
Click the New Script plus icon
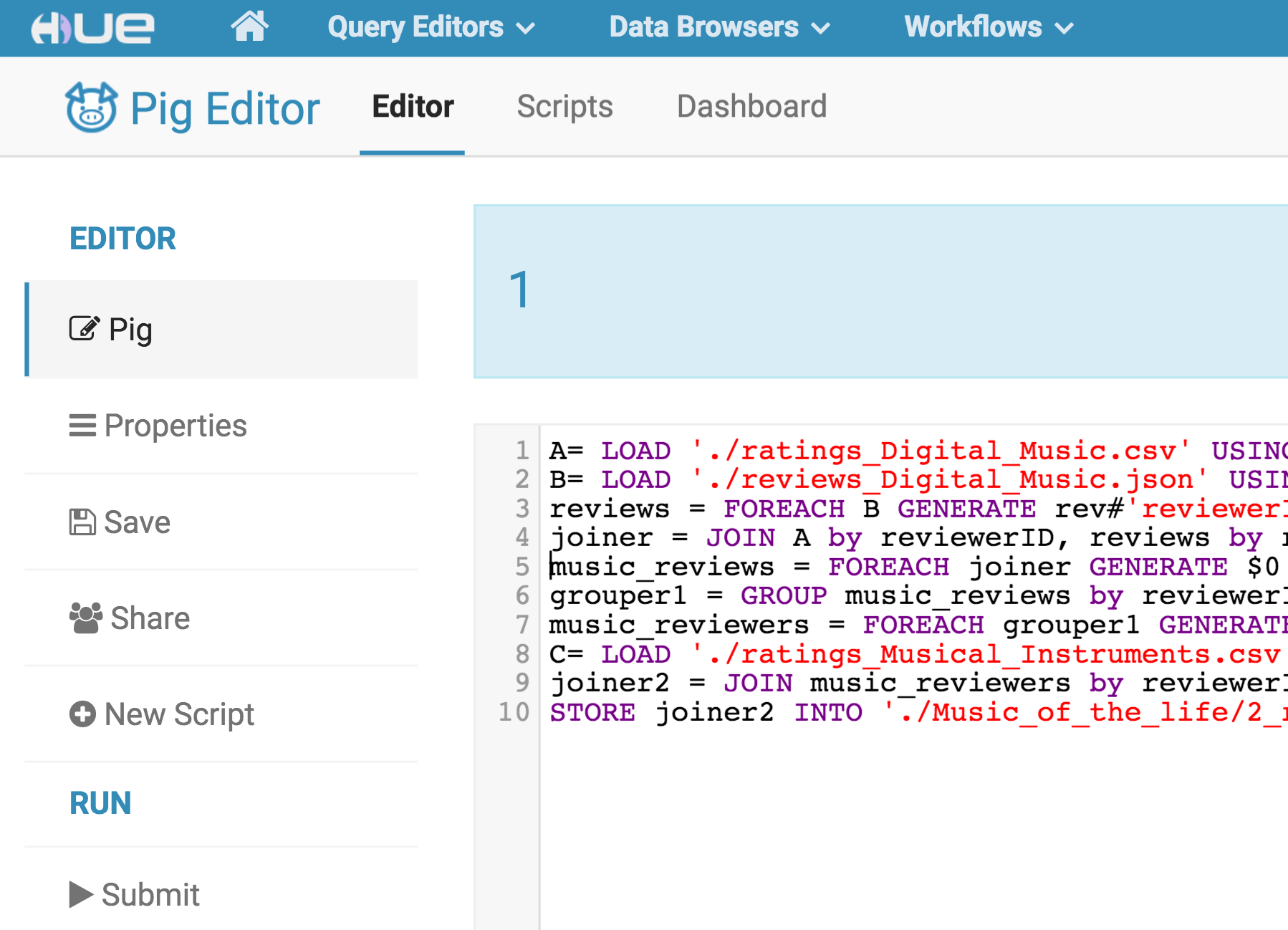coord(82,714)
